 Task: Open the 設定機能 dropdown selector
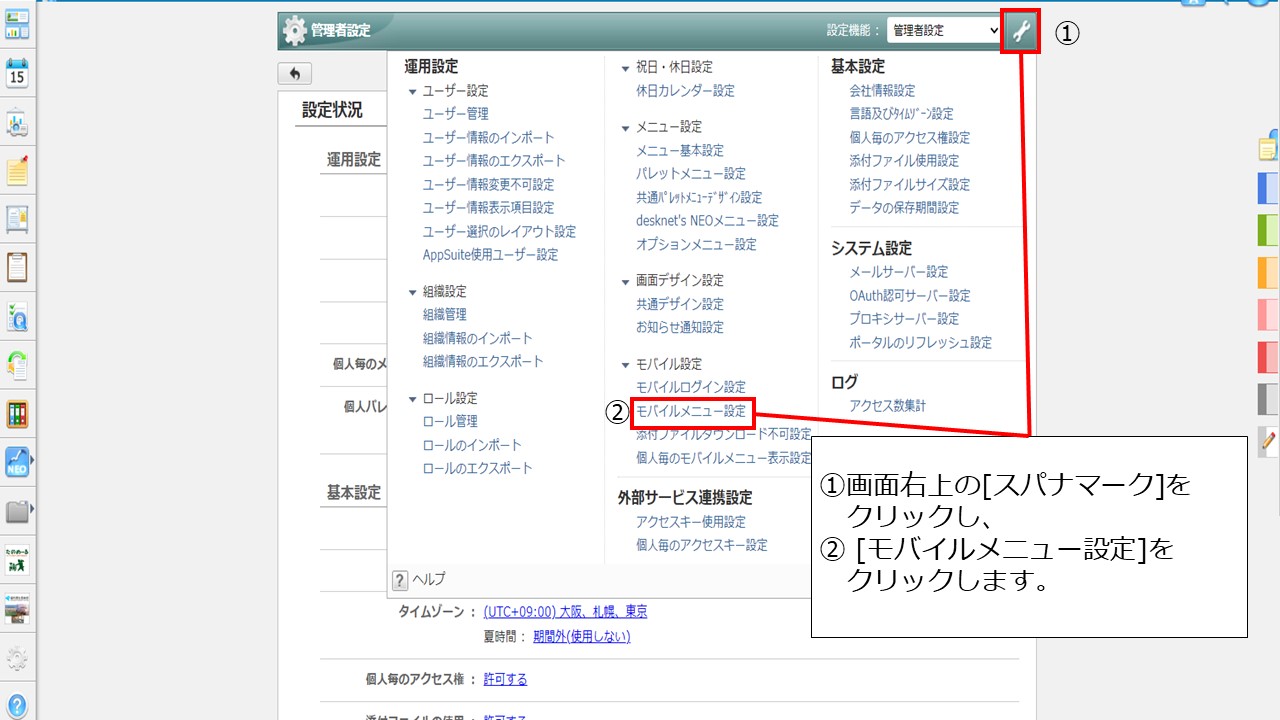[944, 31]
